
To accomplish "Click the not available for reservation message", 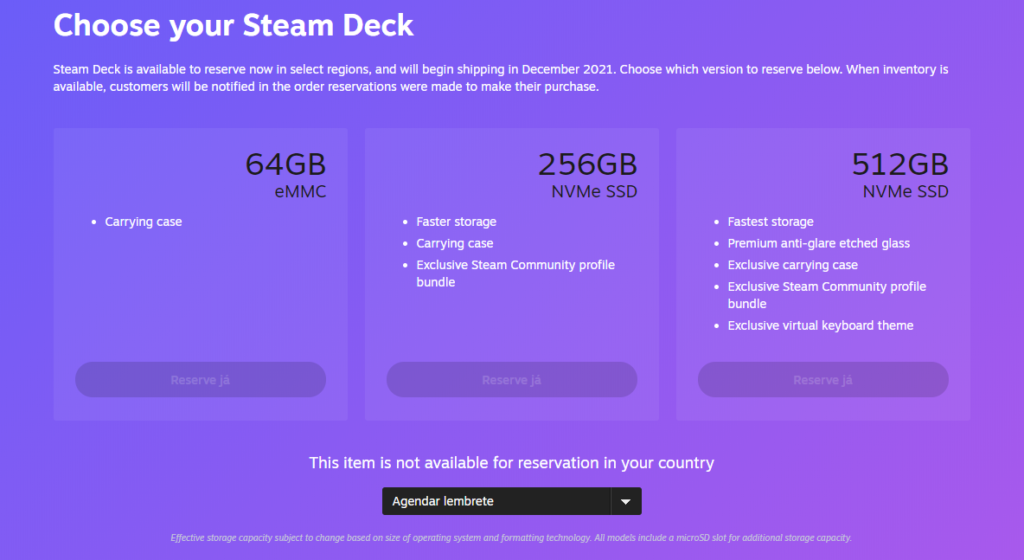I will point(511,463).
